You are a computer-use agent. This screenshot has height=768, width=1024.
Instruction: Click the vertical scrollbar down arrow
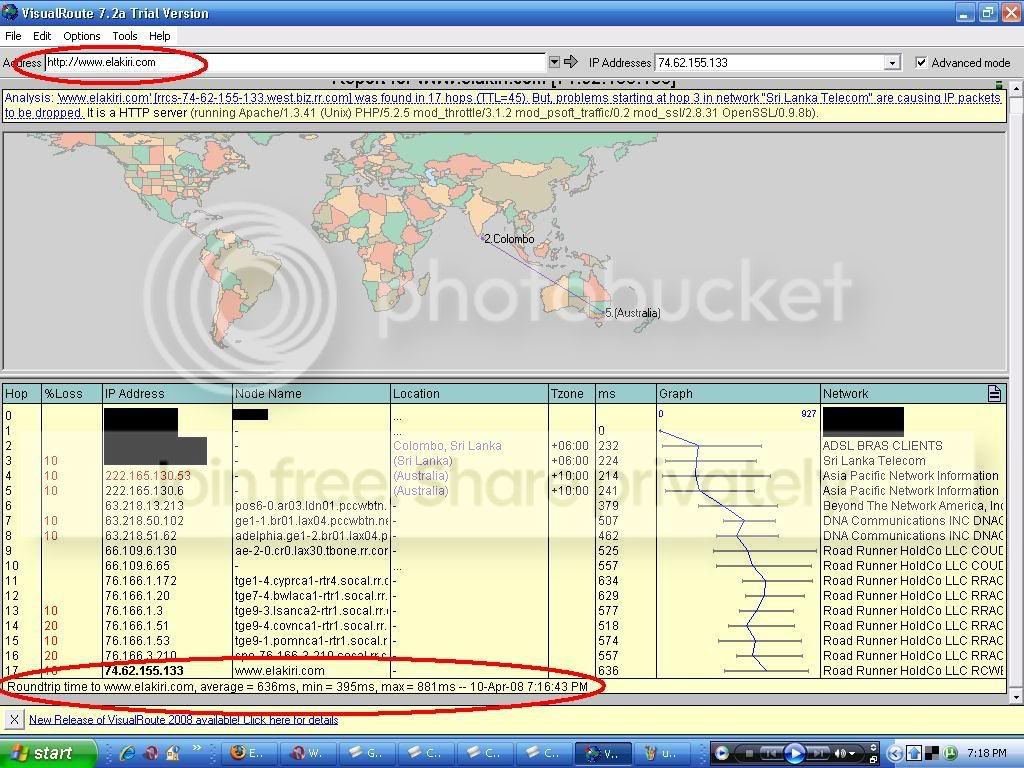pos(1016,697)
